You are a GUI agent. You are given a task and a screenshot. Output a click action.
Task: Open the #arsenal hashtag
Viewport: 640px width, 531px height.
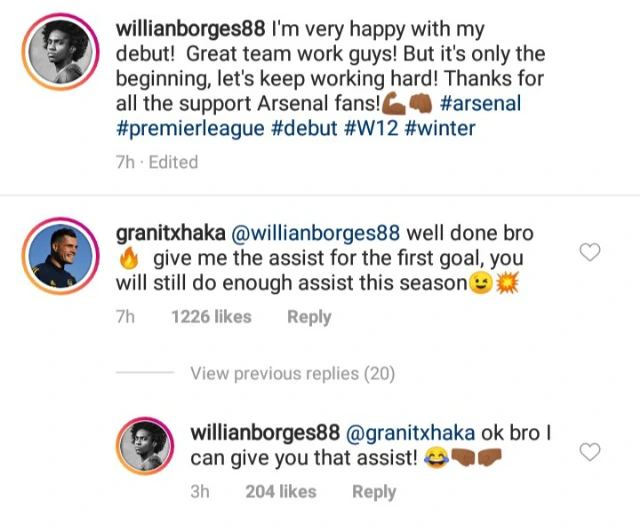478,104
